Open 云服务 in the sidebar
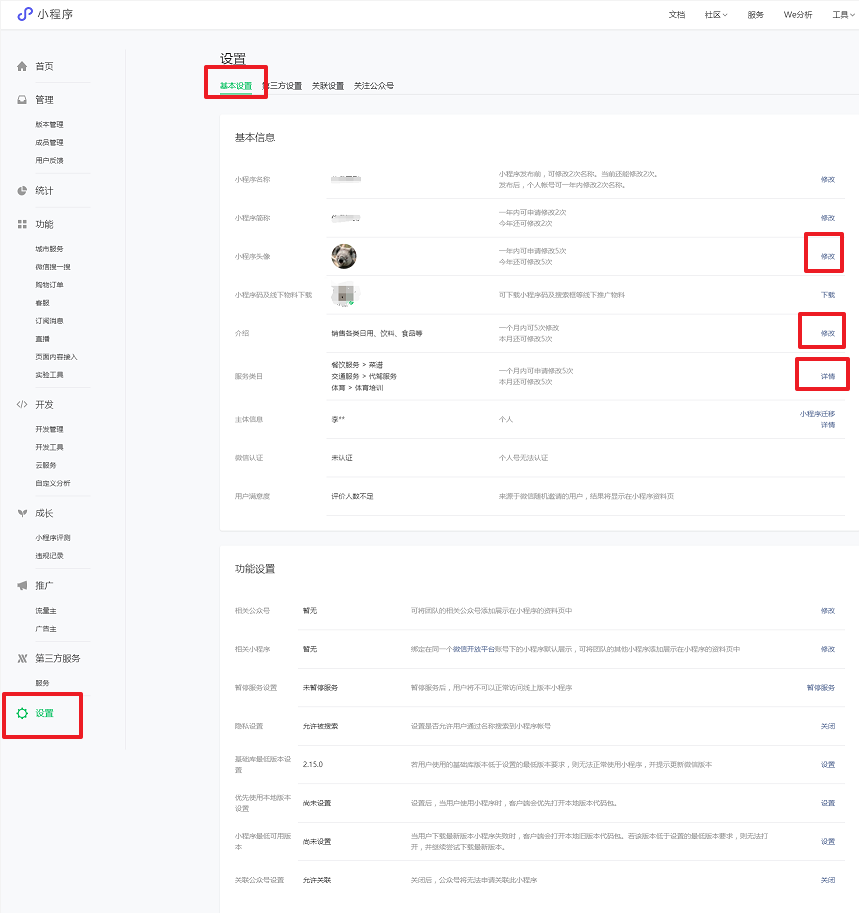 46,466
